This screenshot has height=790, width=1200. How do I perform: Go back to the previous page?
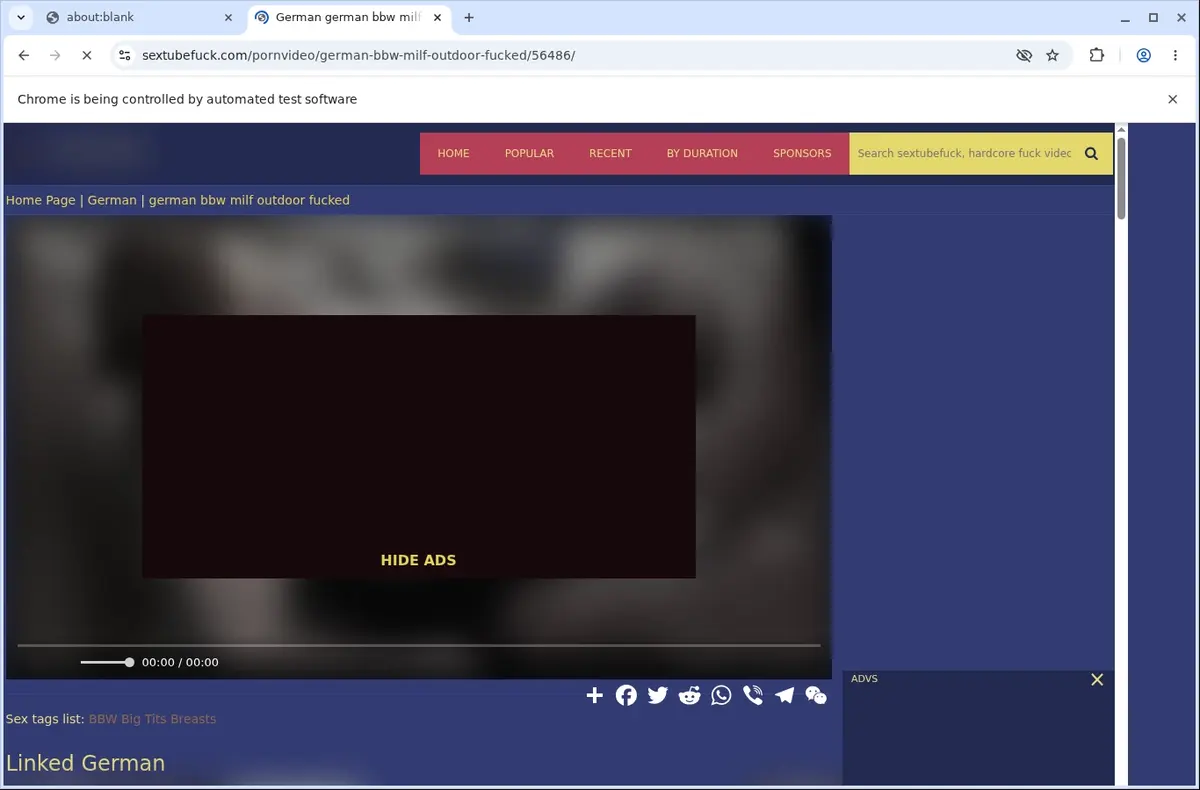pyautogui.click(x=24, y=55)
